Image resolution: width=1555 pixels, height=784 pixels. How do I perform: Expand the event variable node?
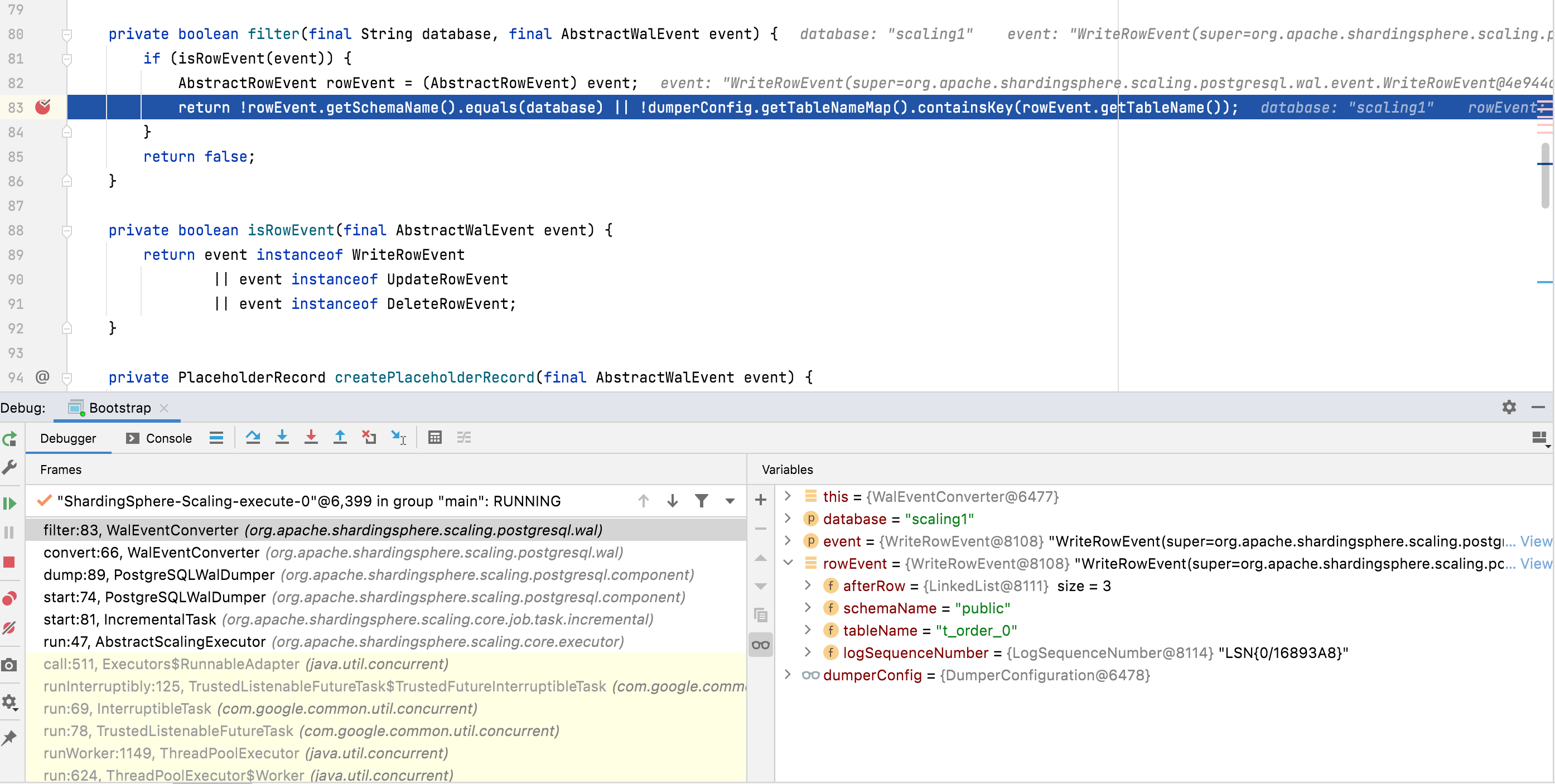click(x=786, y=541)
